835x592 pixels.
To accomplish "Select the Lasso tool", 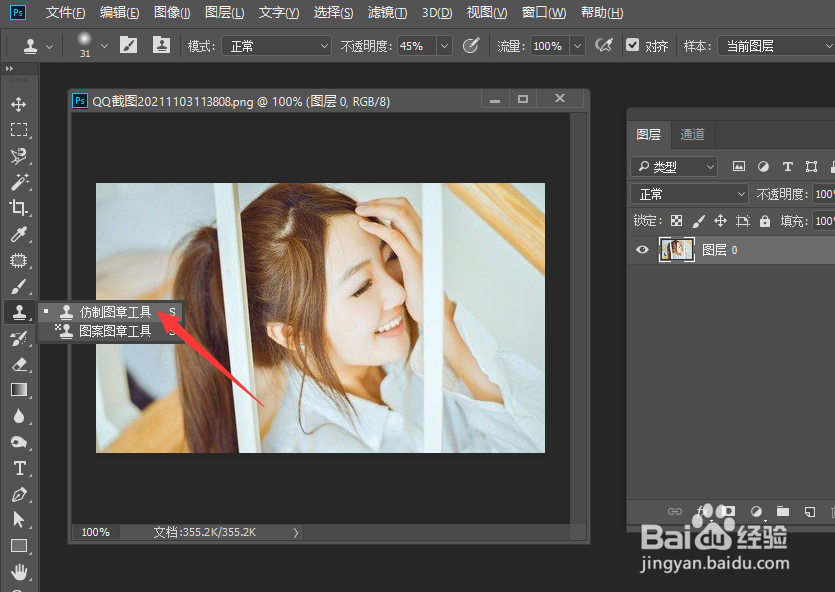I will click(x=19, y=156).
